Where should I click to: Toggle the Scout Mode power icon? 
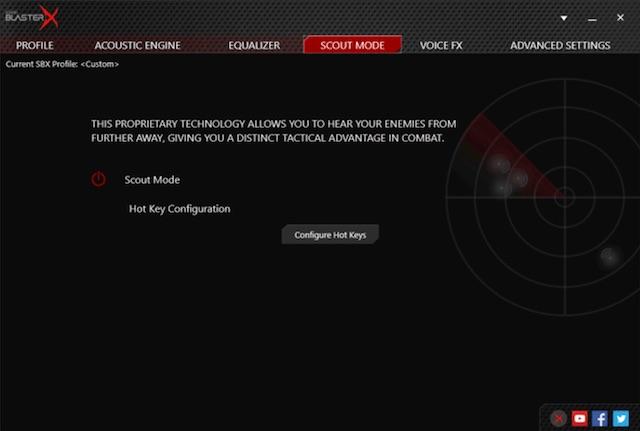click(98, 180)
